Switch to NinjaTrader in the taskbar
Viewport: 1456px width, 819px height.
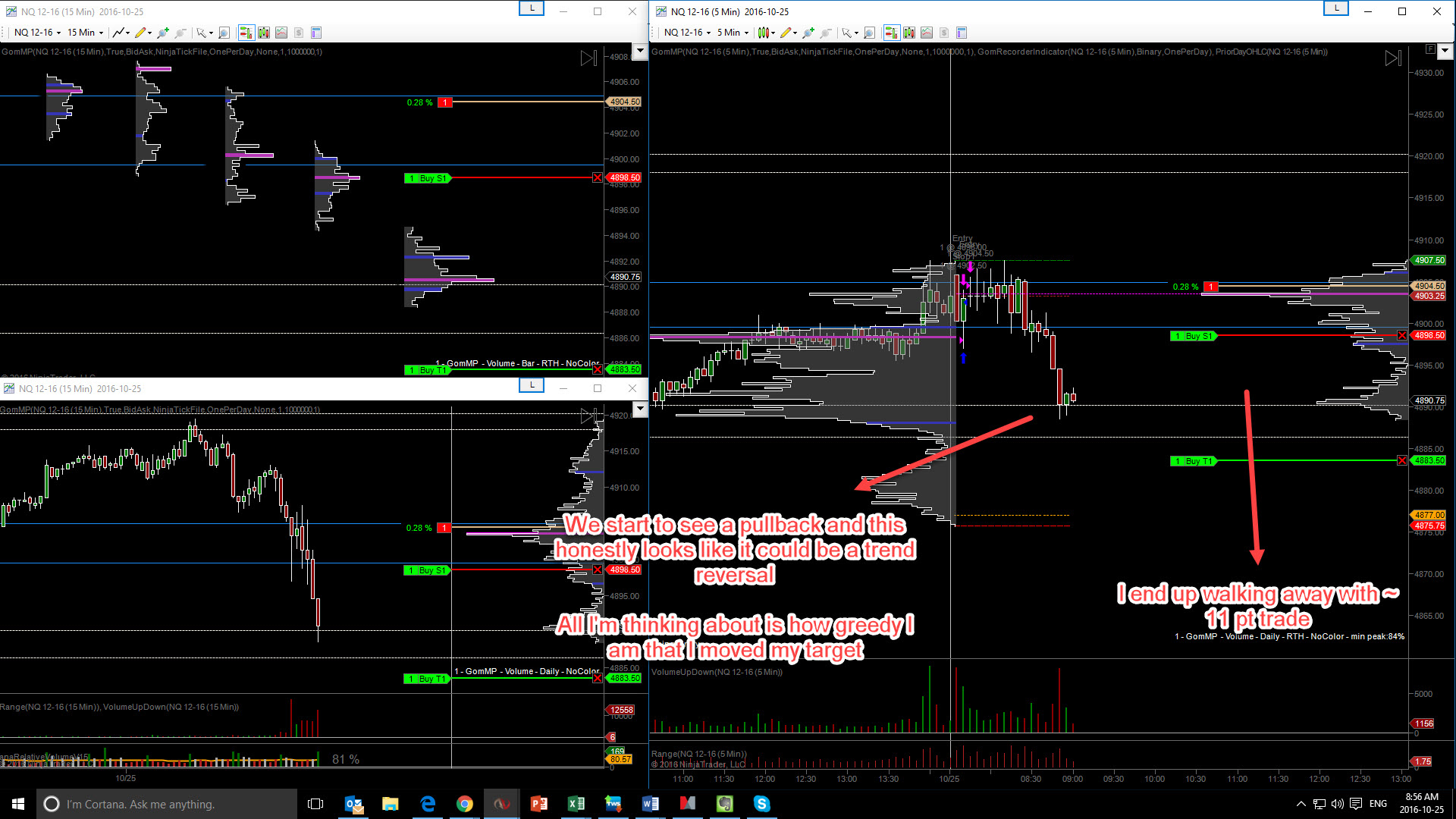click(502, 804)
